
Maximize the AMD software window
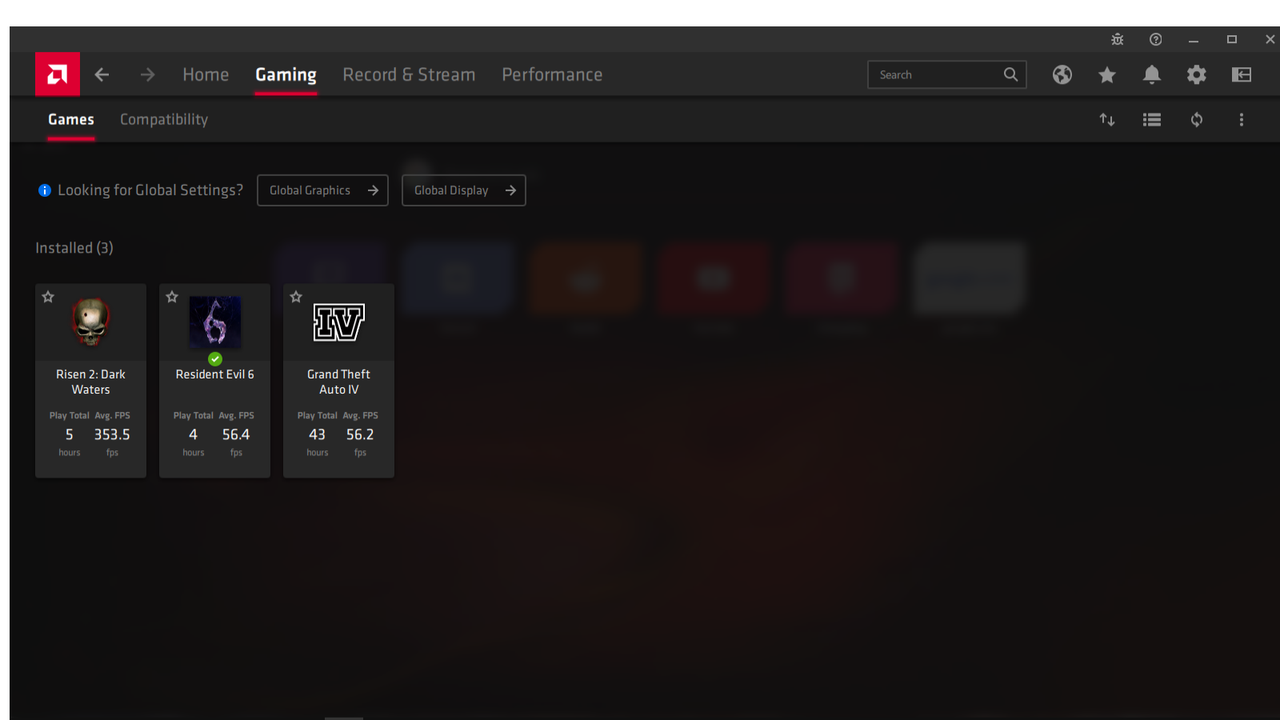point(1232,40)
